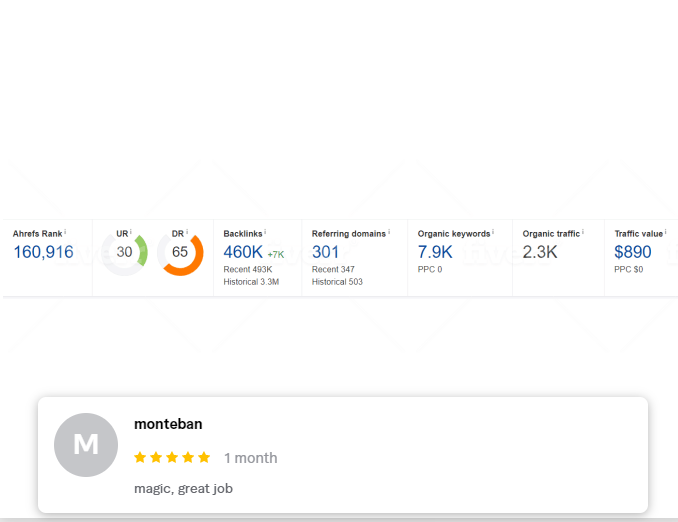The width and height of the screenshot is (678, 522).
Task: Click the UR 30 green gauge
Action: (x=125, y=254)
